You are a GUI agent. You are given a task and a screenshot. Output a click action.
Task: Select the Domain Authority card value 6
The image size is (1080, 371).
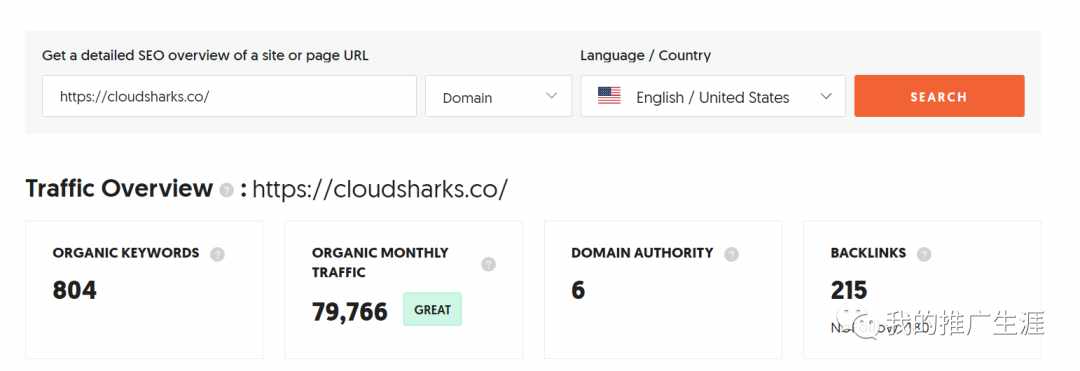[x=578, y=290]
